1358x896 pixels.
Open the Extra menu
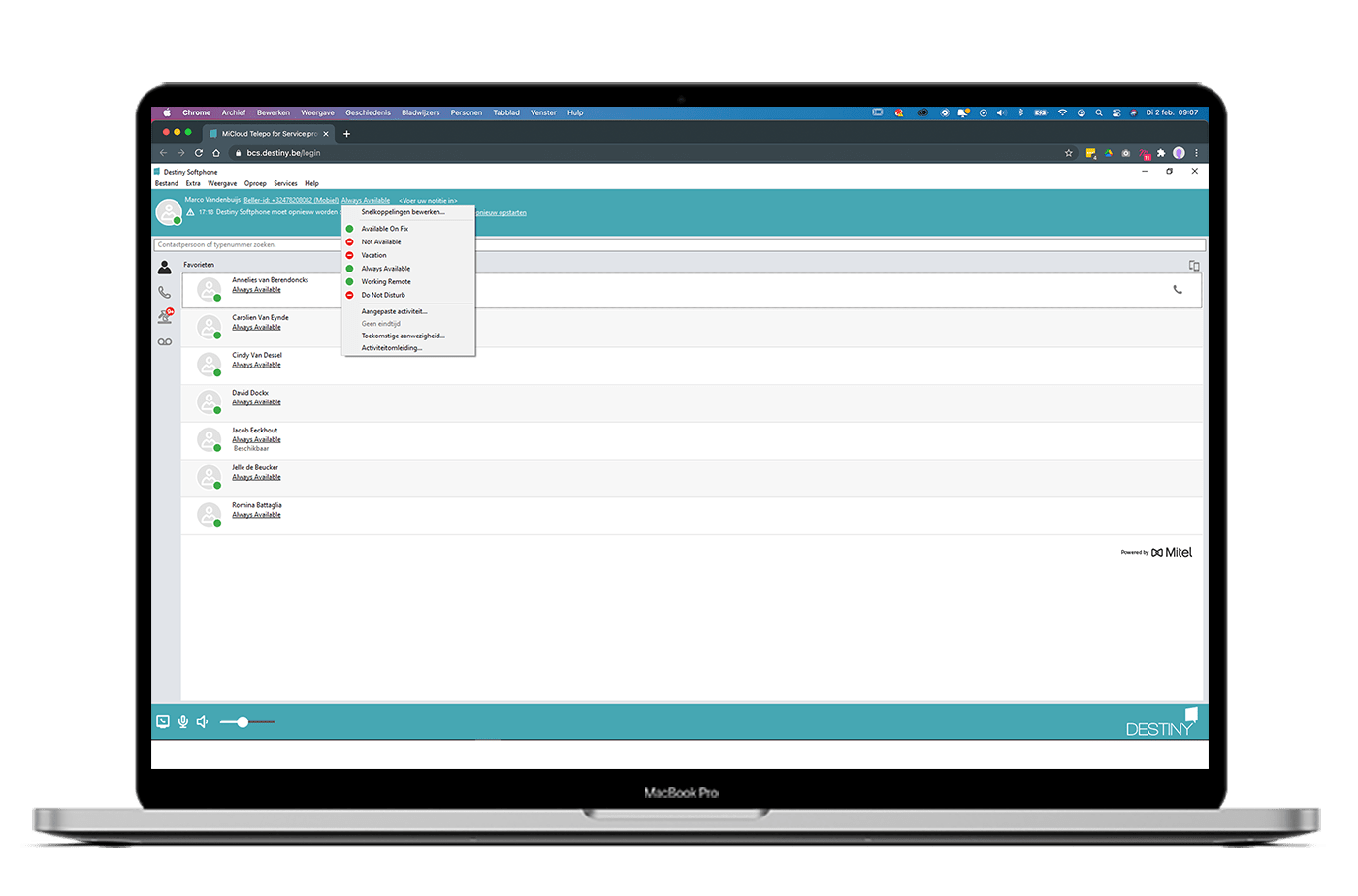tap(193, 183)
